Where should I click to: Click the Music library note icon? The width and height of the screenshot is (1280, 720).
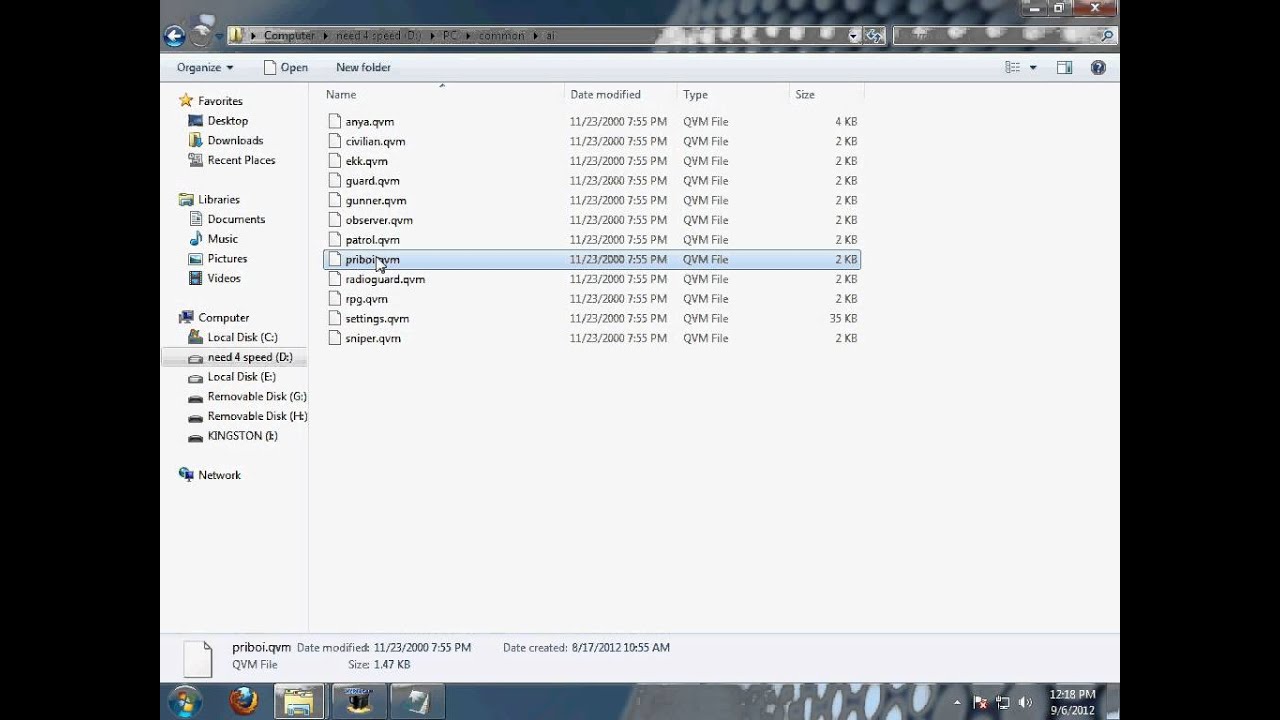(x=196, y=239)
